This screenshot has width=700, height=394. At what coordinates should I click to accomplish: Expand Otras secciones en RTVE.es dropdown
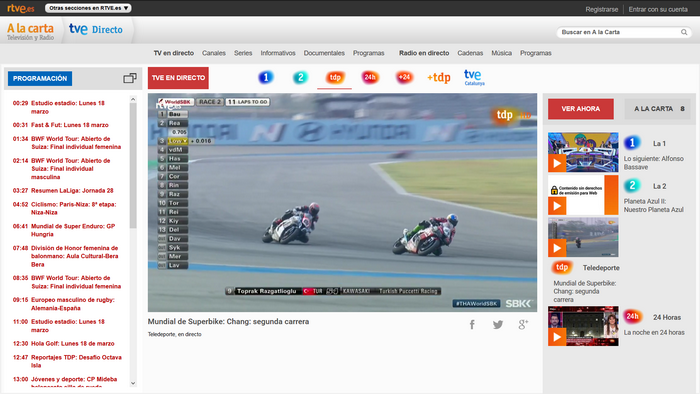click(88, 8)
